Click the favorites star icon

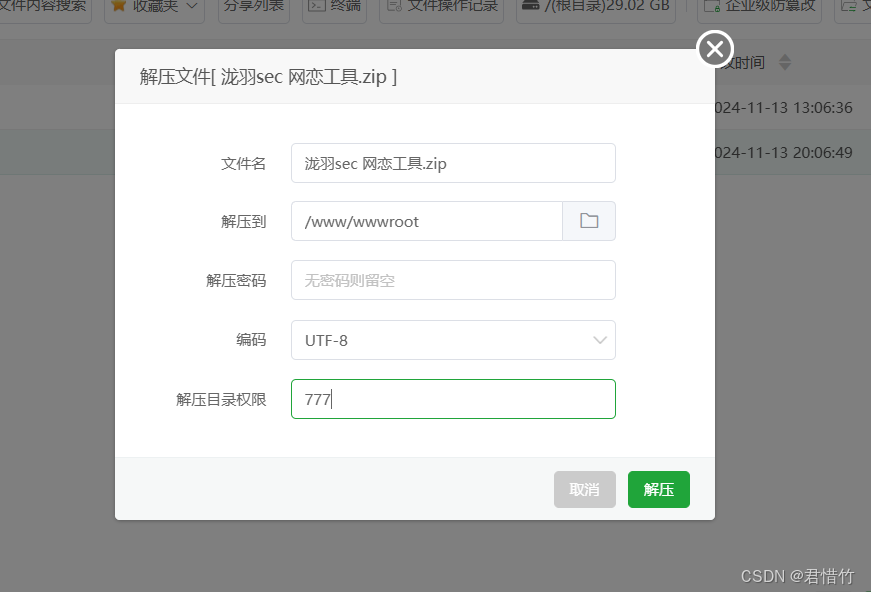(x=118, y=6)
